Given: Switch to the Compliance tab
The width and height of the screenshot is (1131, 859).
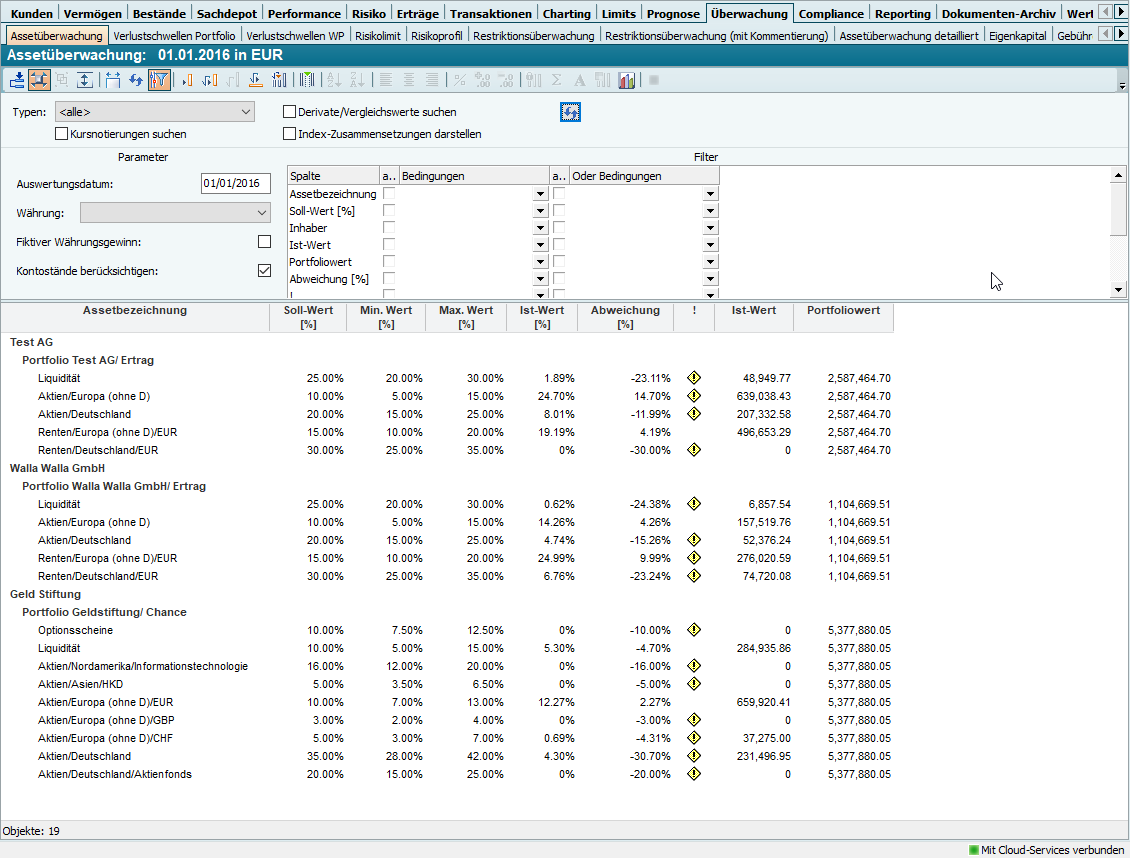Looking at the screenshot, I should tap(831, 14).
